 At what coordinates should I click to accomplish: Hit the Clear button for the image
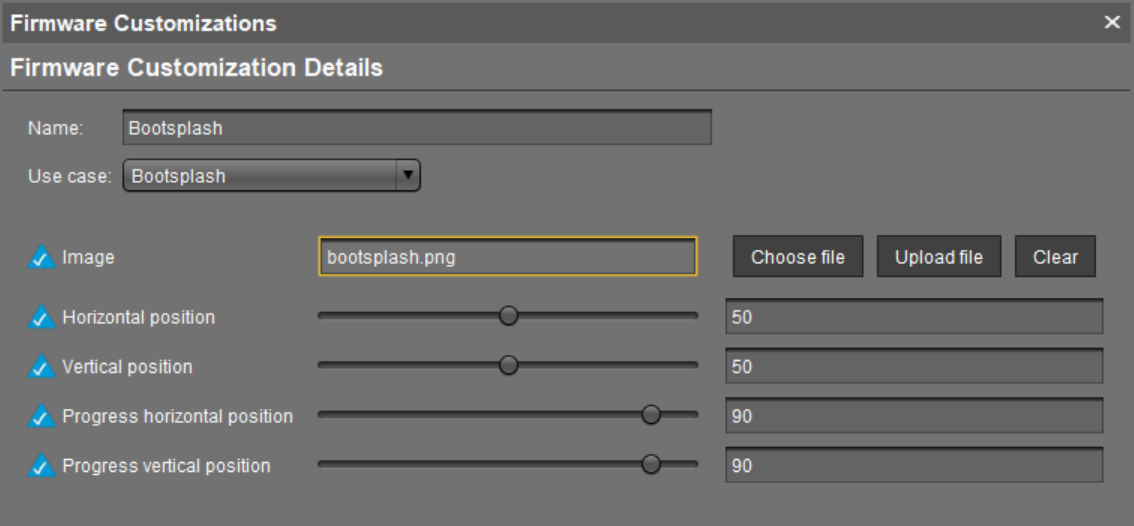tap(1055, 257)
